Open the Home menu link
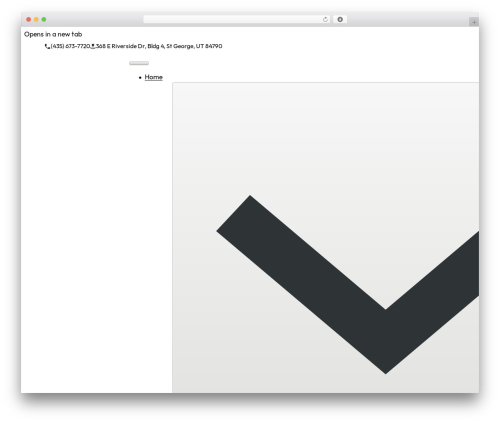This screenshot has width=500, height=423. [154, 77]
